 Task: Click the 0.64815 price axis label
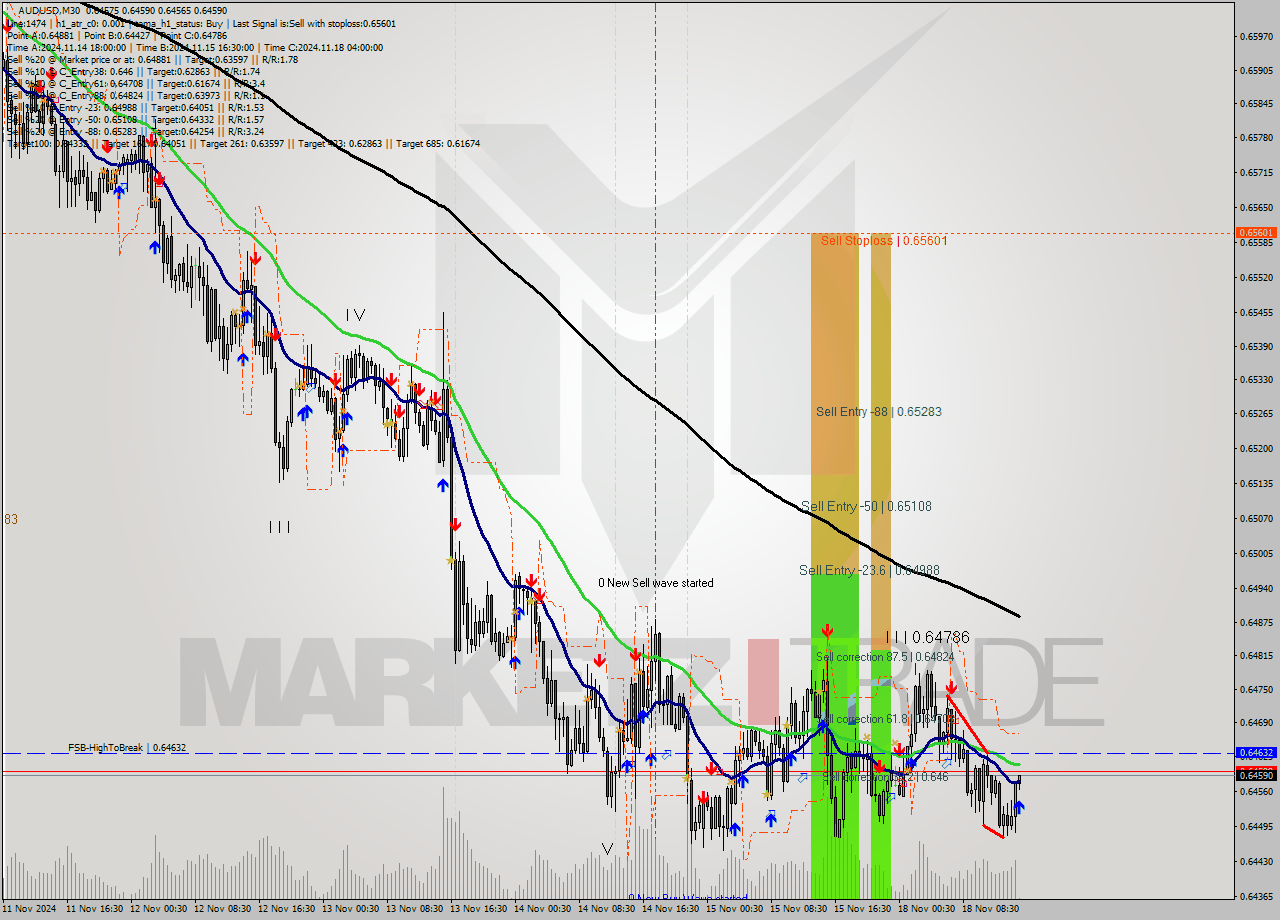pyautogui.click(x=1256, y=655)
